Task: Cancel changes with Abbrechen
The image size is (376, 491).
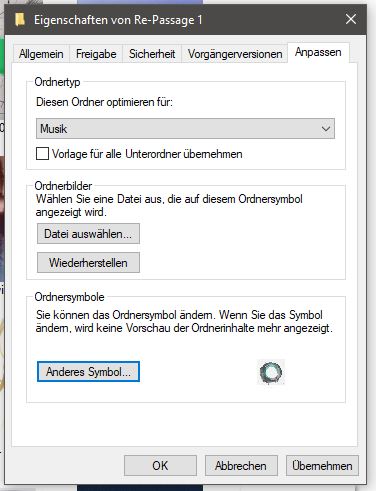Action: (241, 466)
